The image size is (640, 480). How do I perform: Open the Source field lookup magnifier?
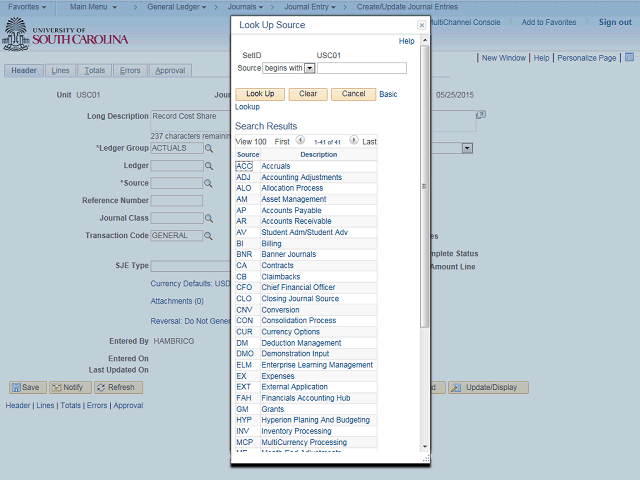(208, 183)
